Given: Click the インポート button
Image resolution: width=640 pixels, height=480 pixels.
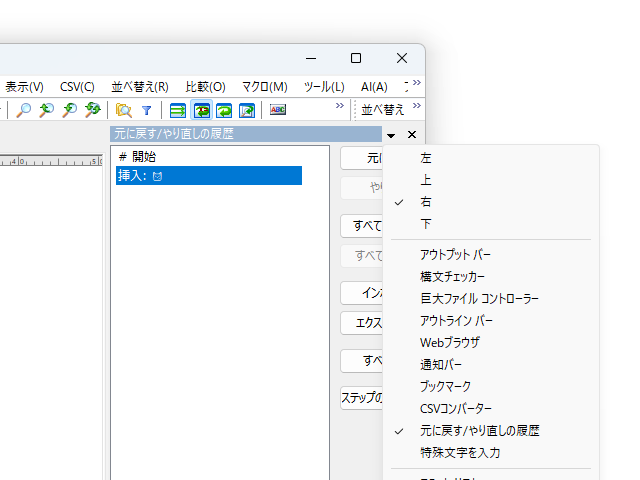Looking at the screenshot, I should [362, 293].
